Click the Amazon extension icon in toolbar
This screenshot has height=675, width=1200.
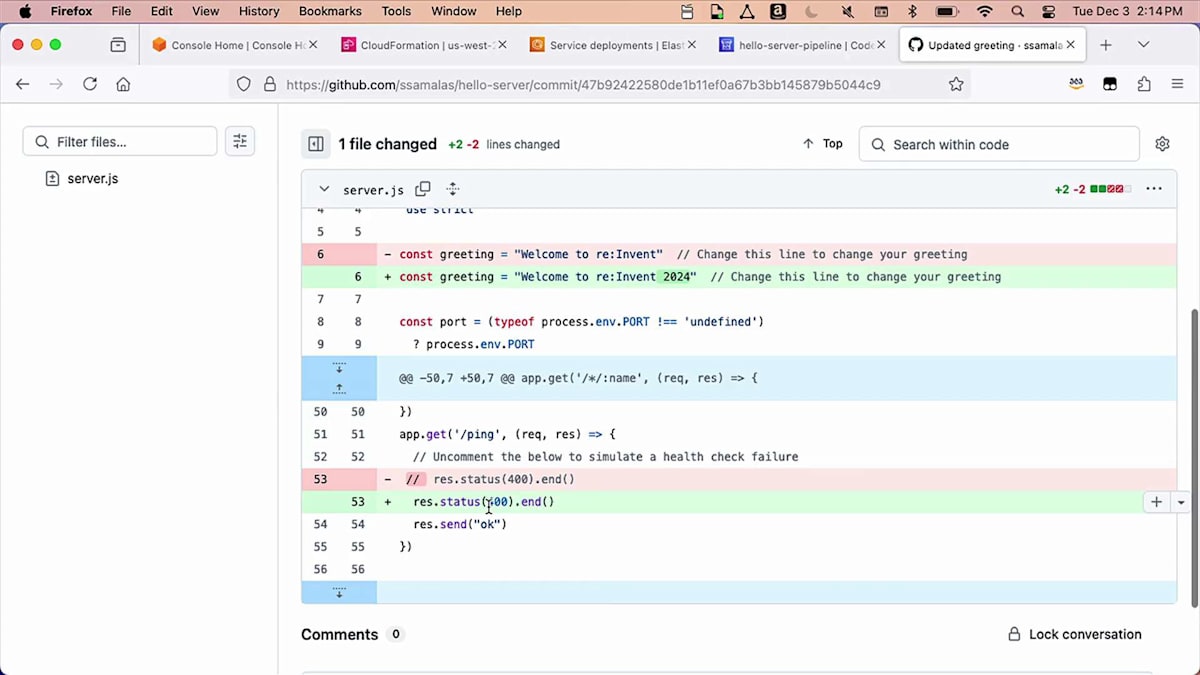[1076, 85]
